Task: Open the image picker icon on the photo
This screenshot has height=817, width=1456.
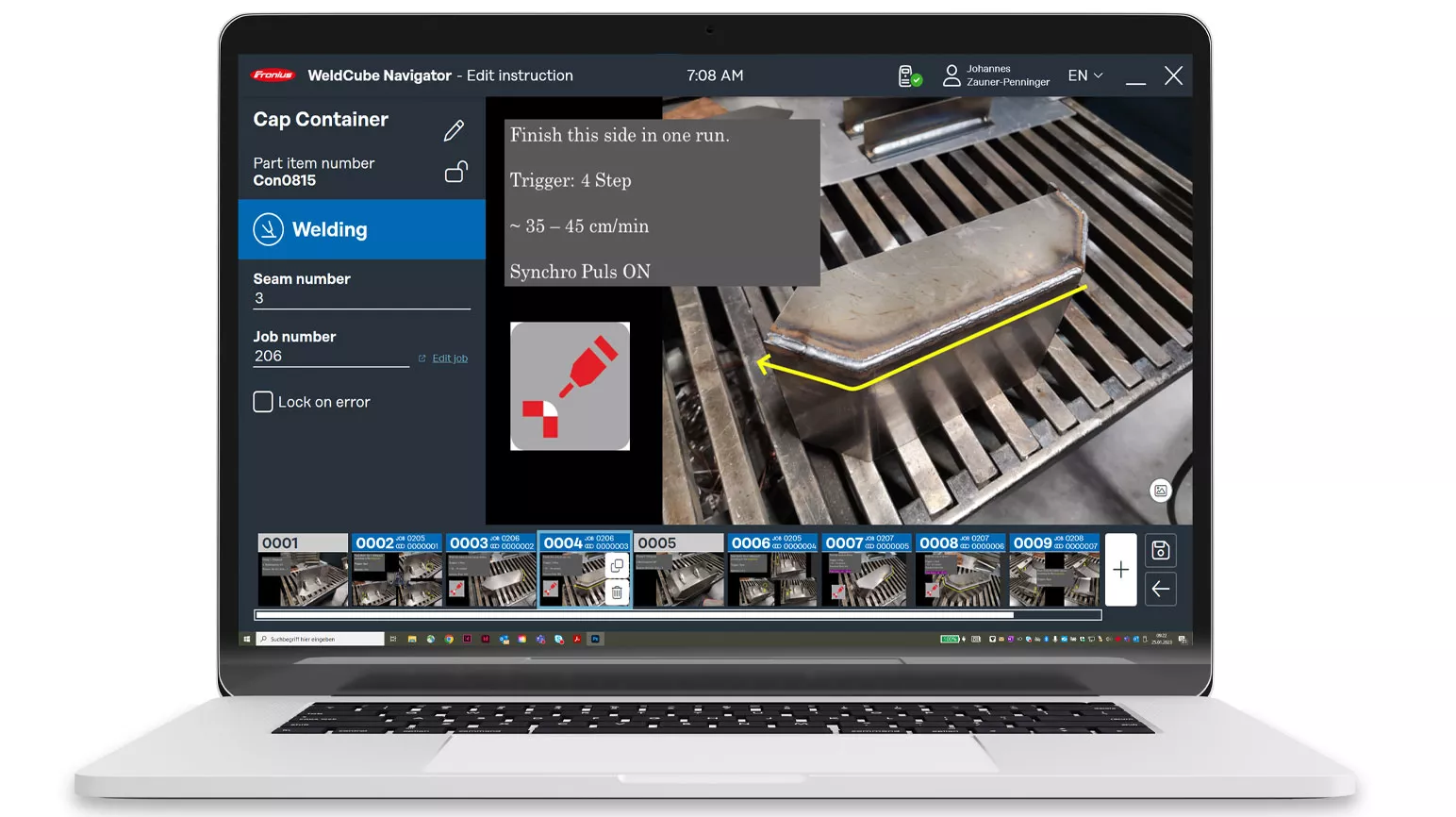Action: (1161, 491)
